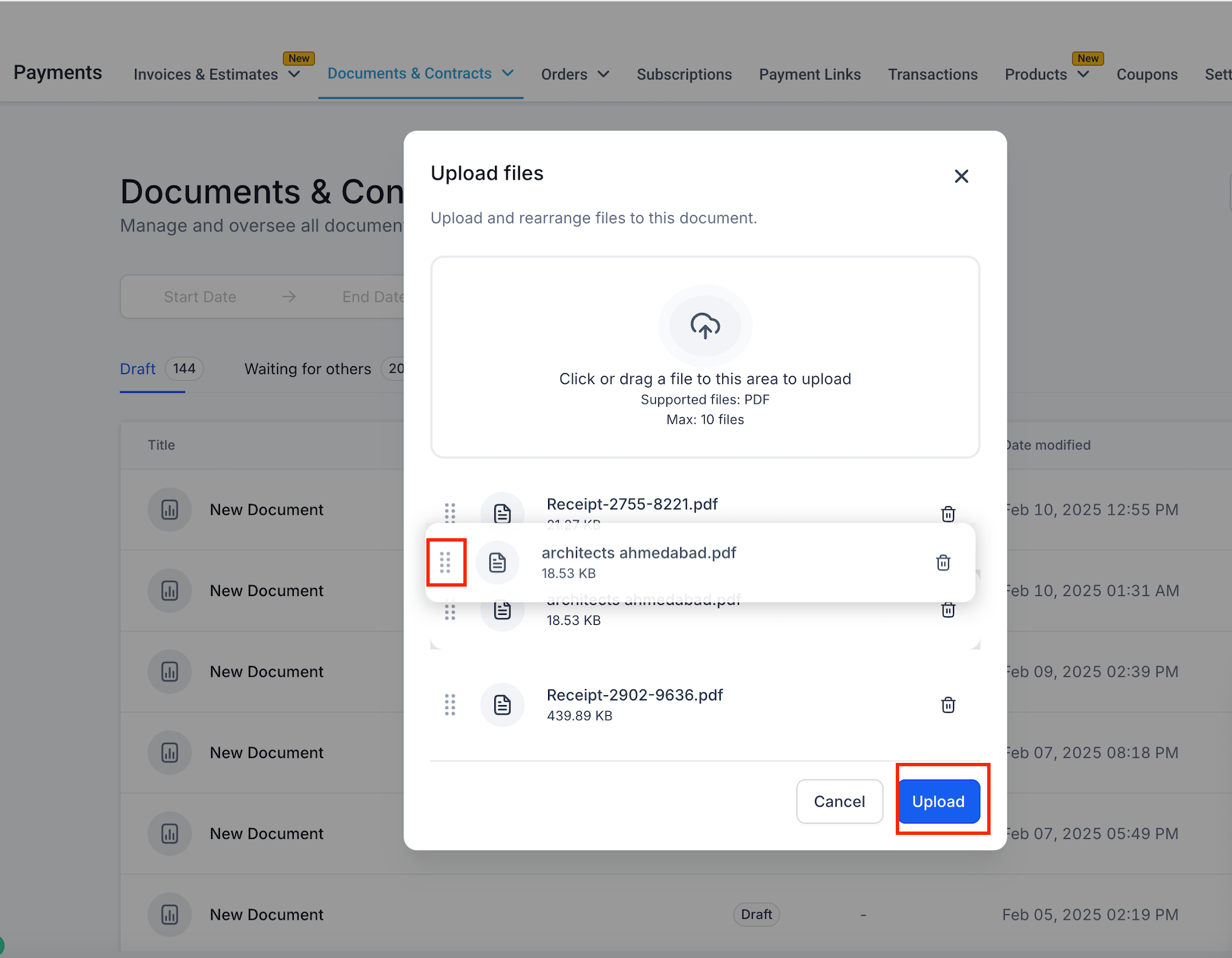This screenshot has height=958, width=1232.
Task: Delete Receipt-2902-9636.pdf with trash icon
Action: pyautogui.click(x=948, y=704)
